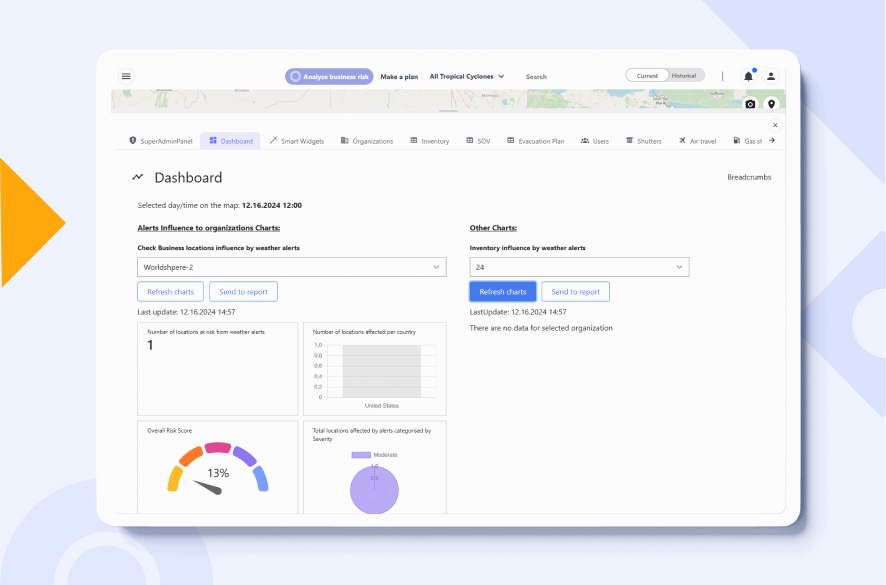The image size is (886, 585).
Task: Click the Moderate legend color swatch
Action: (x=360, y=455)
